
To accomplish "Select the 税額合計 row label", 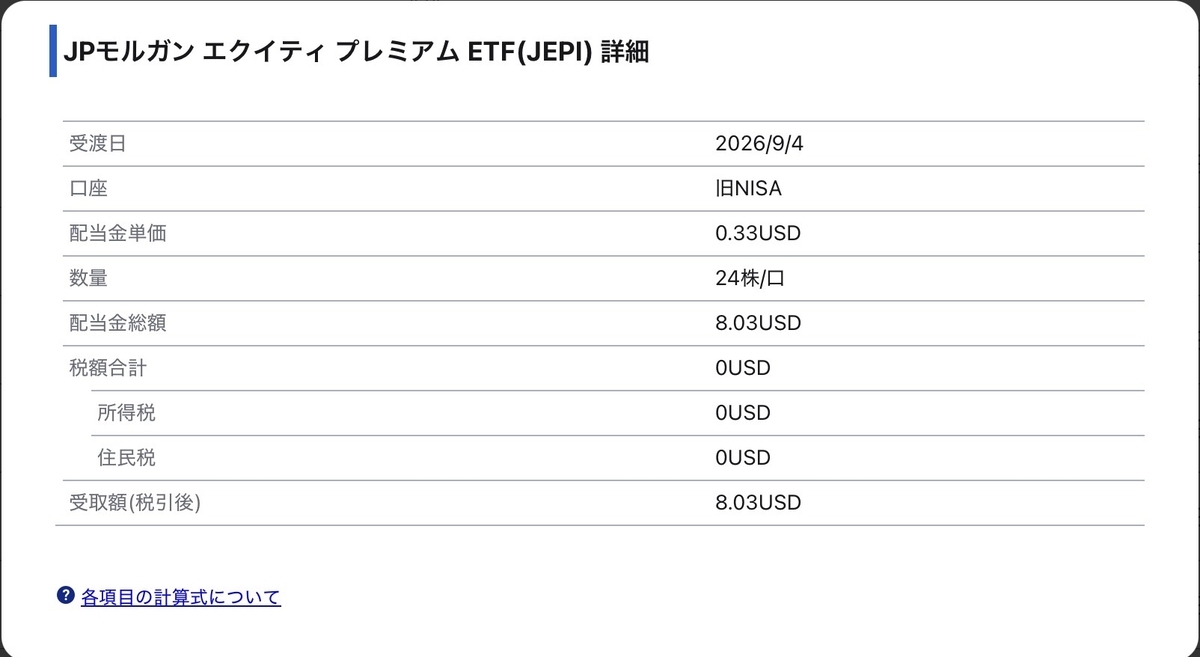I will 107,368.
